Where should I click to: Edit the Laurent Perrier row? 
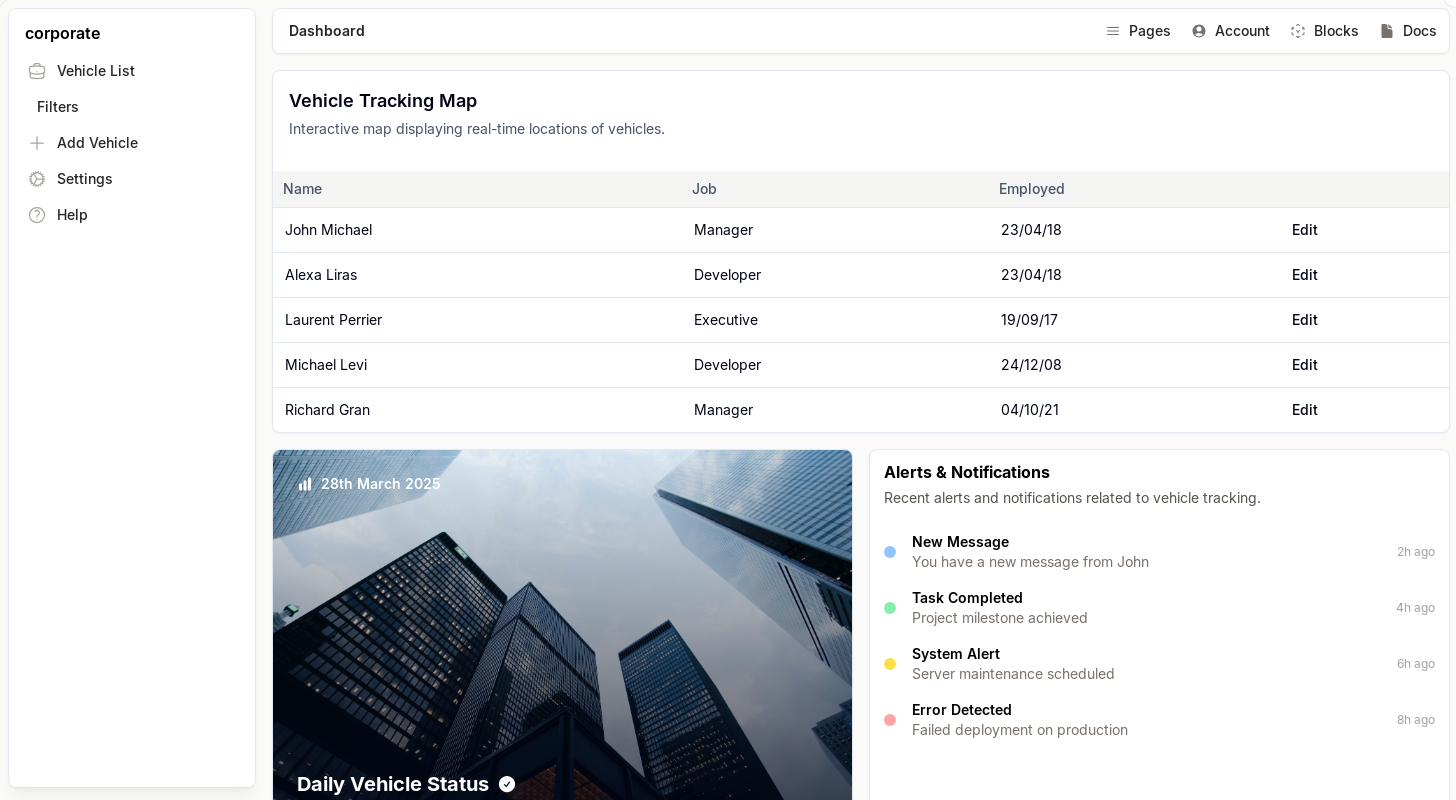click(x=1304, y=320)
